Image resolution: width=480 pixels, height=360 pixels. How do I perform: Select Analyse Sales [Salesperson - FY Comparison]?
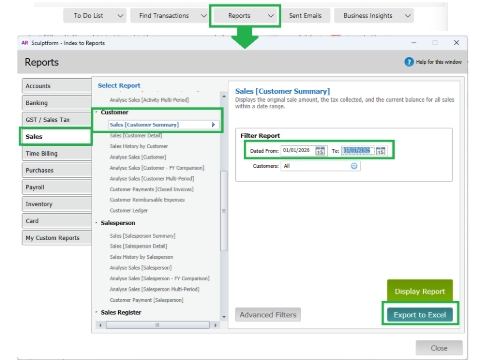tap(159, 278)
